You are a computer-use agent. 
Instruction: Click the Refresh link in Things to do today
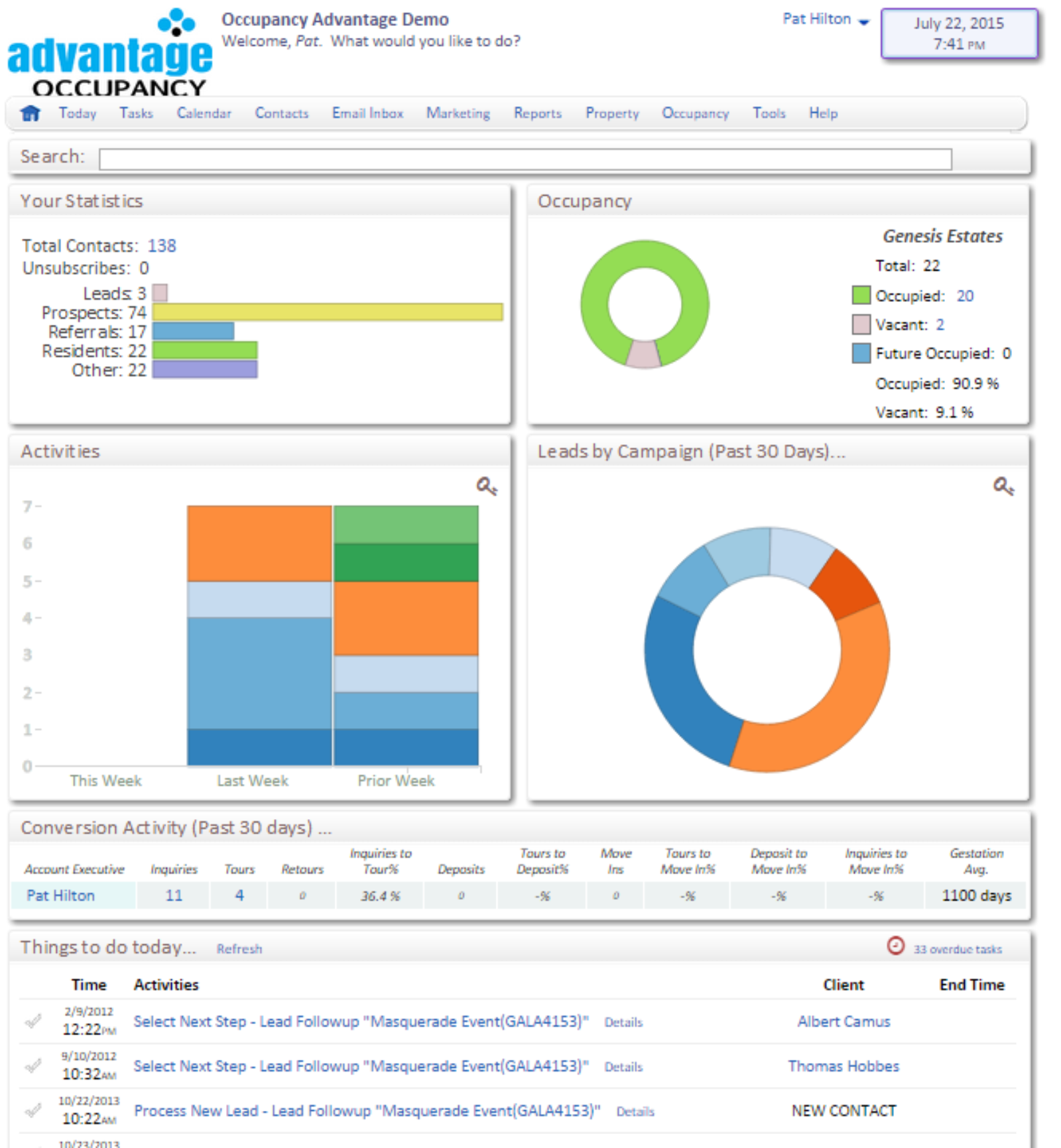coord(239,949)
